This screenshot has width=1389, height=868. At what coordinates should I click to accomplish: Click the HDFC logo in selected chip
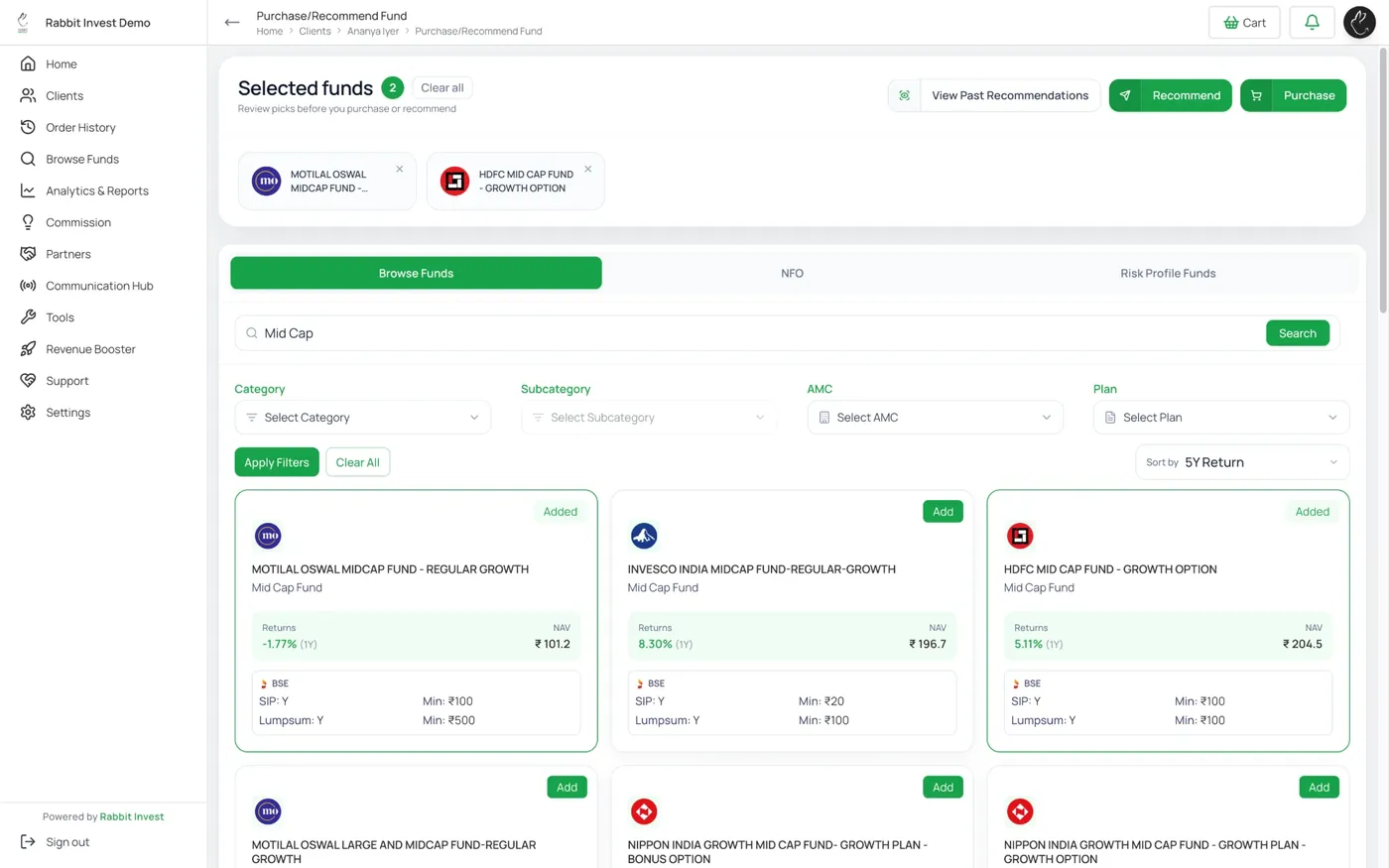(x=454, y=181)
